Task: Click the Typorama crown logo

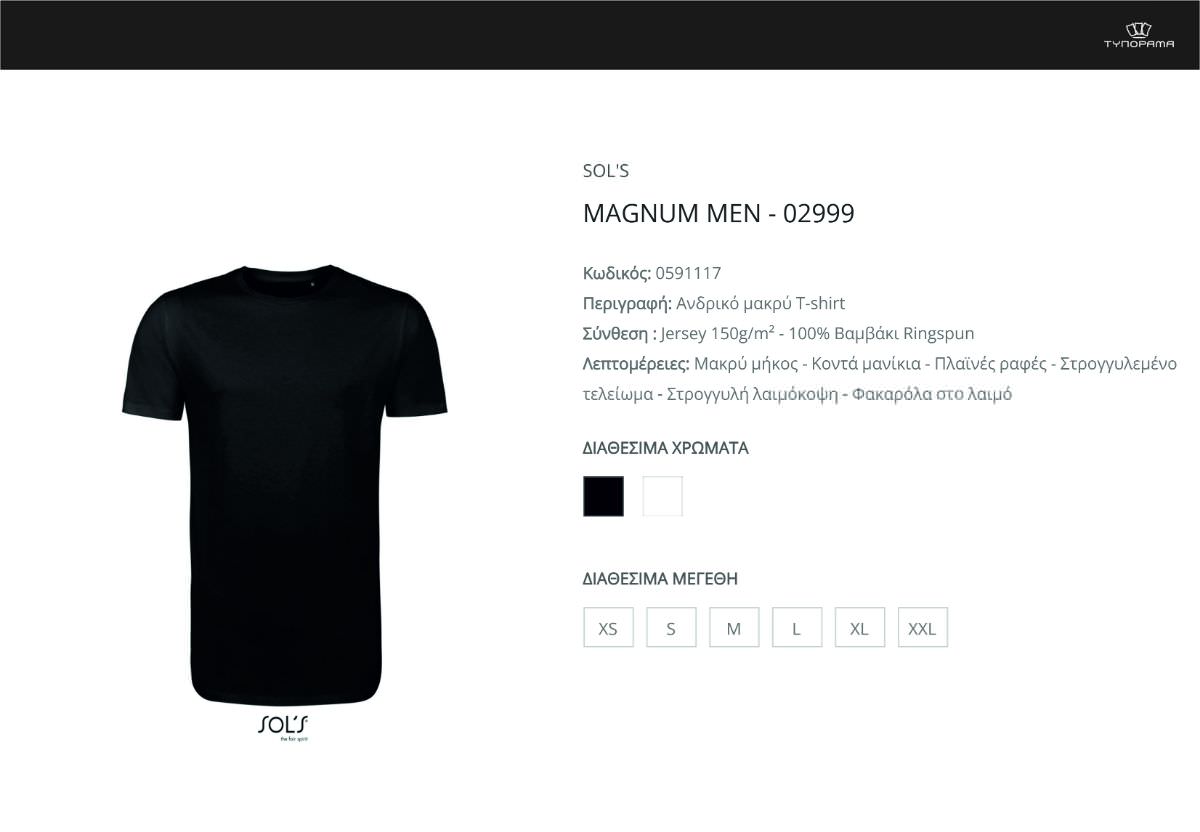Action: coord(1138,34)
